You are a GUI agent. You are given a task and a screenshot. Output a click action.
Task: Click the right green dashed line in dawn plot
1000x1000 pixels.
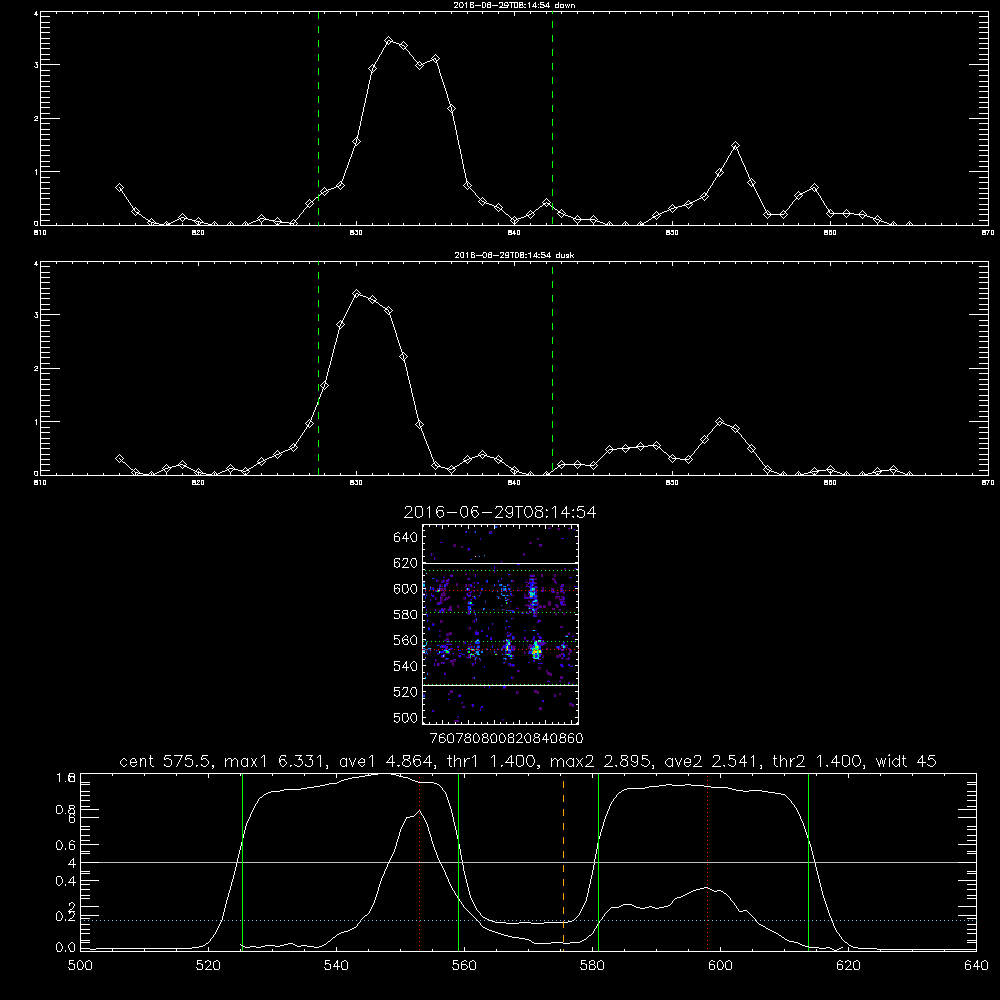552,119
